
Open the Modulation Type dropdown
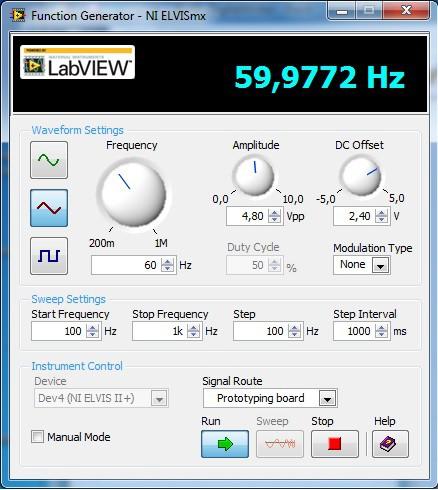(x=380, y=266)
